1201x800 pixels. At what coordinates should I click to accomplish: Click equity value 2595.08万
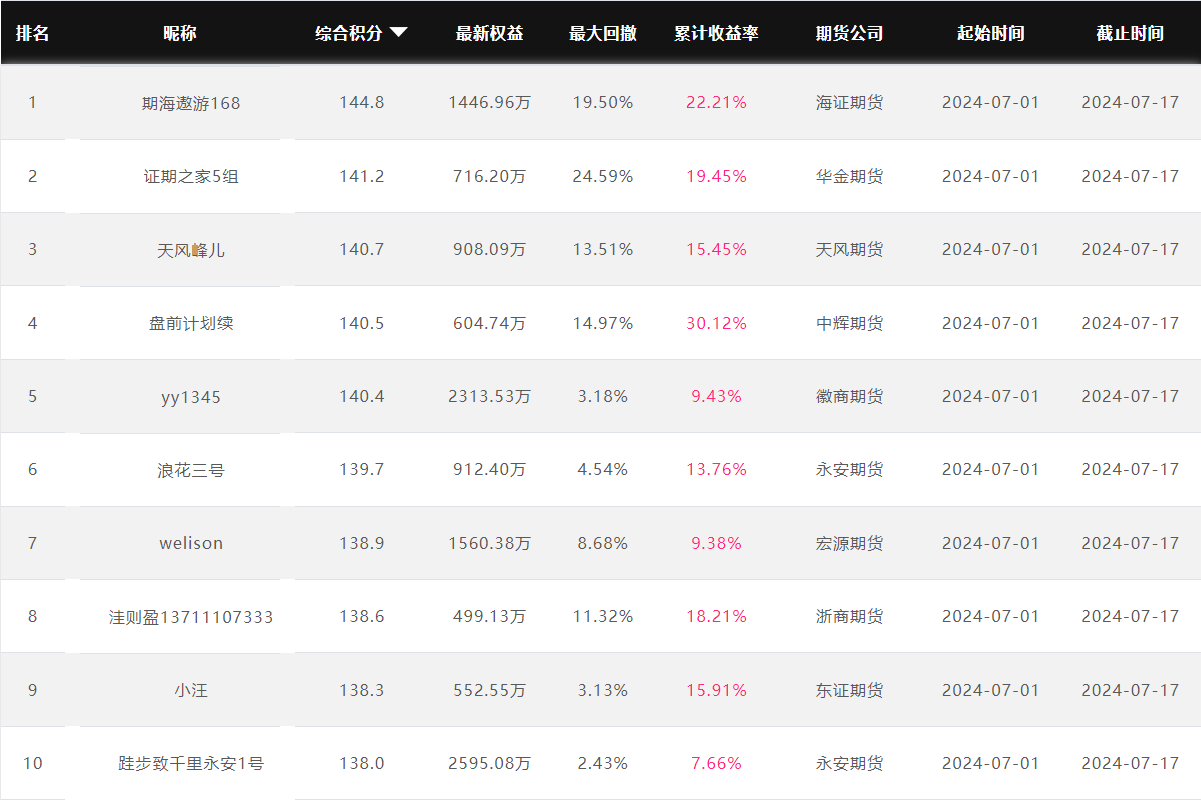(489, 763)
